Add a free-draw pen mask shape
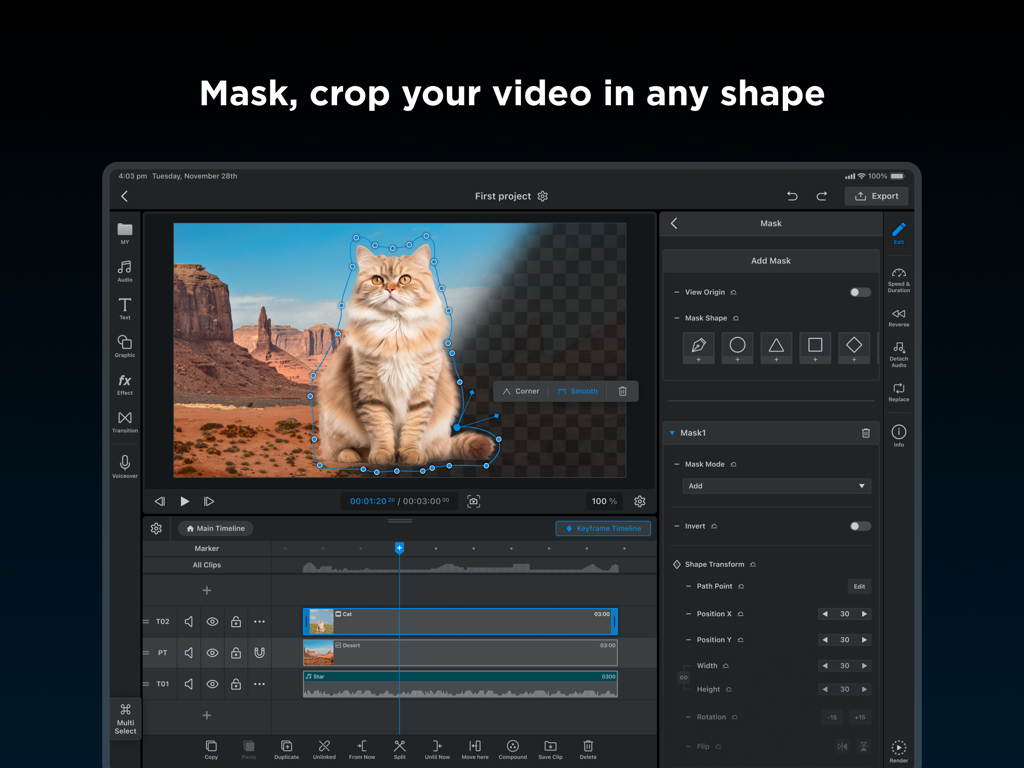1024x768 pixels. pos(698,347)
